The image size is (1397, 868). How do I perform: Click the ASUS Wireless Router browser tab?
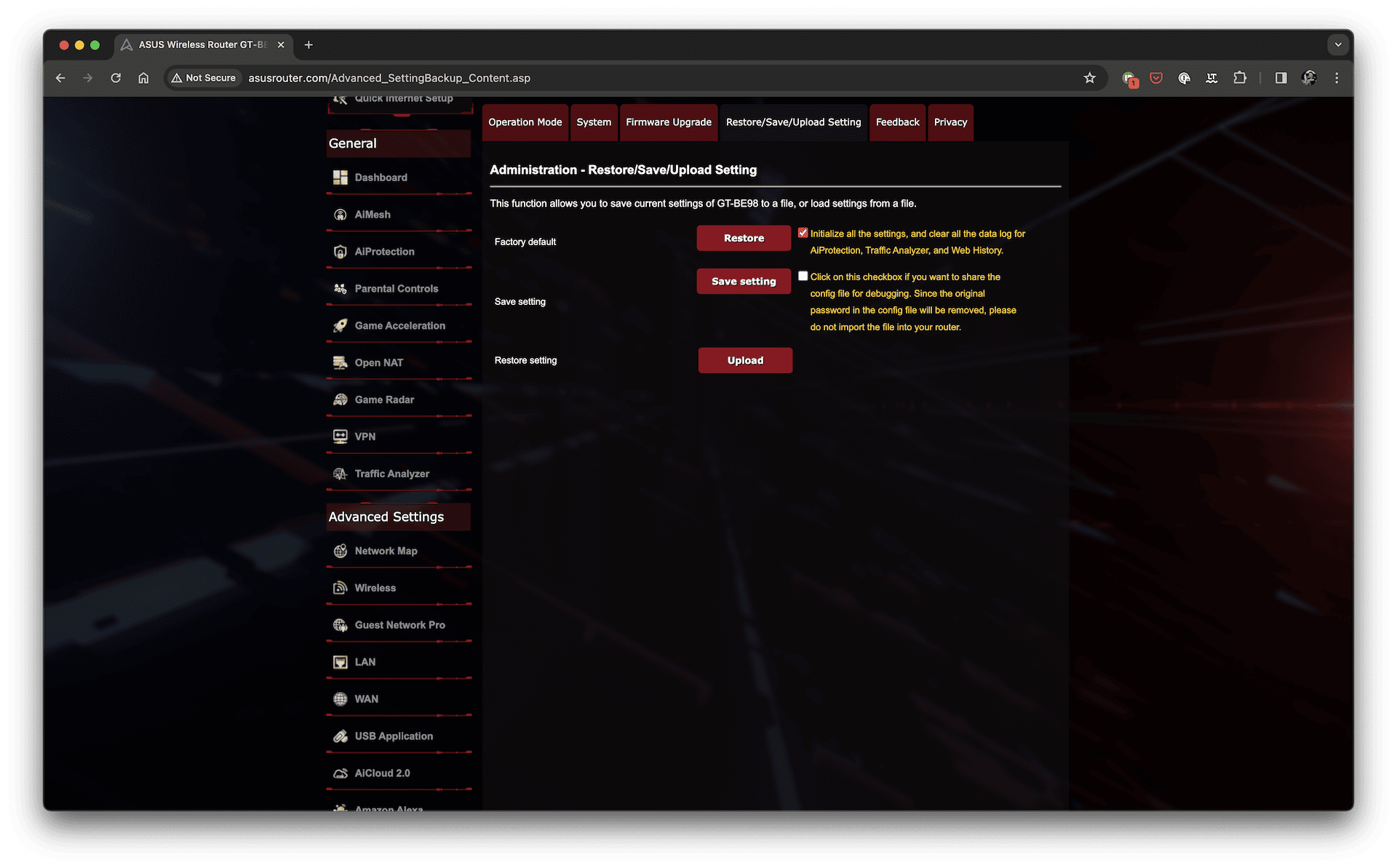(204, 45)
